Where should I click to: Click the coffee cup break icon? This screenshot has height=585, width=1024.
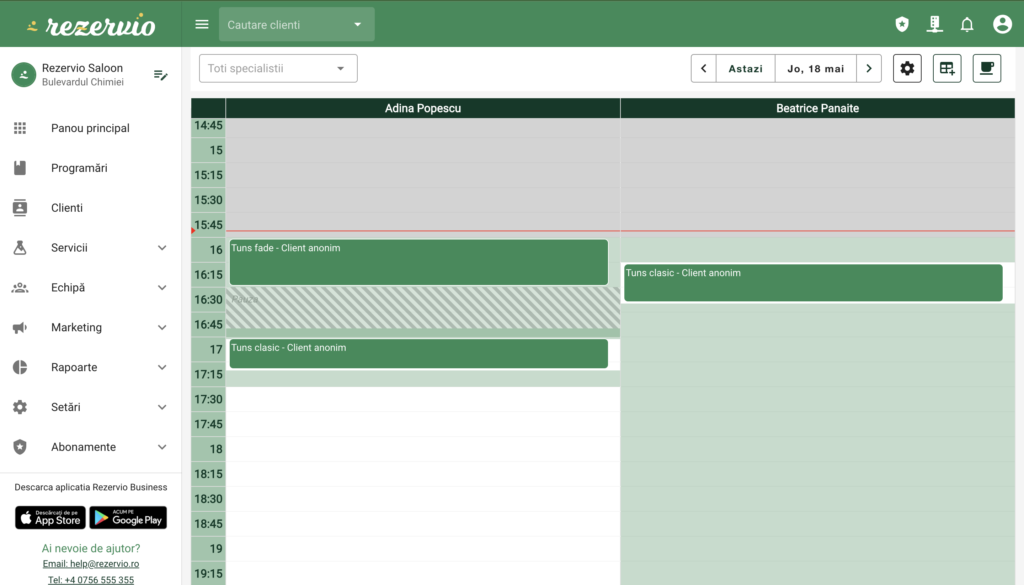(x=987, y=68)
